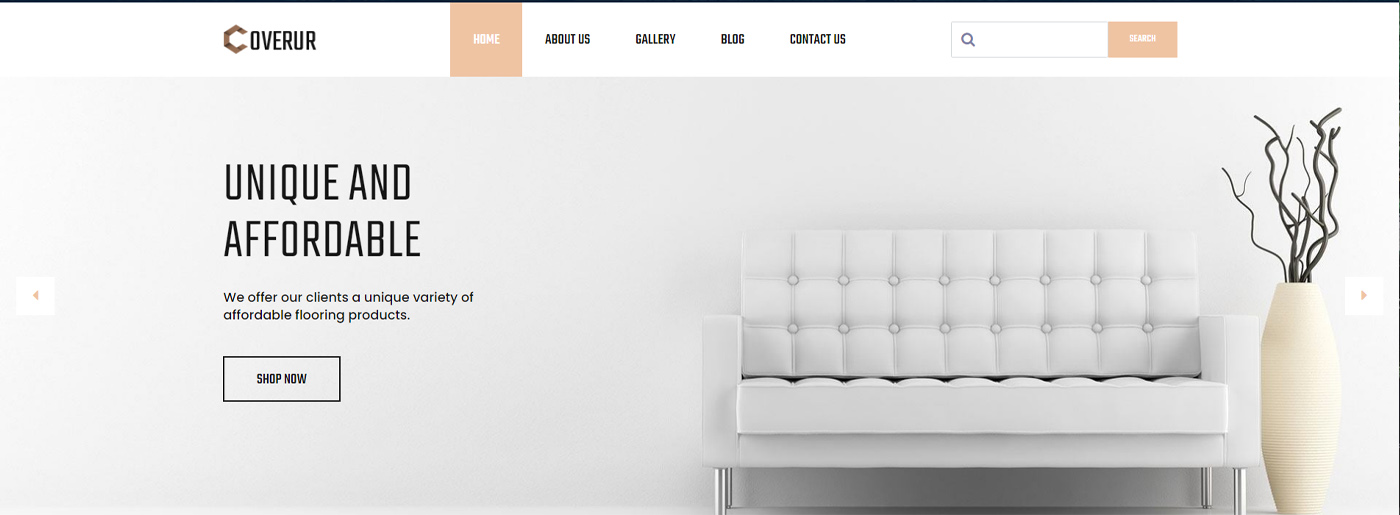Click the twisted dark branches in vase
Screen dimensions: 1400x515
point(1285,195)
